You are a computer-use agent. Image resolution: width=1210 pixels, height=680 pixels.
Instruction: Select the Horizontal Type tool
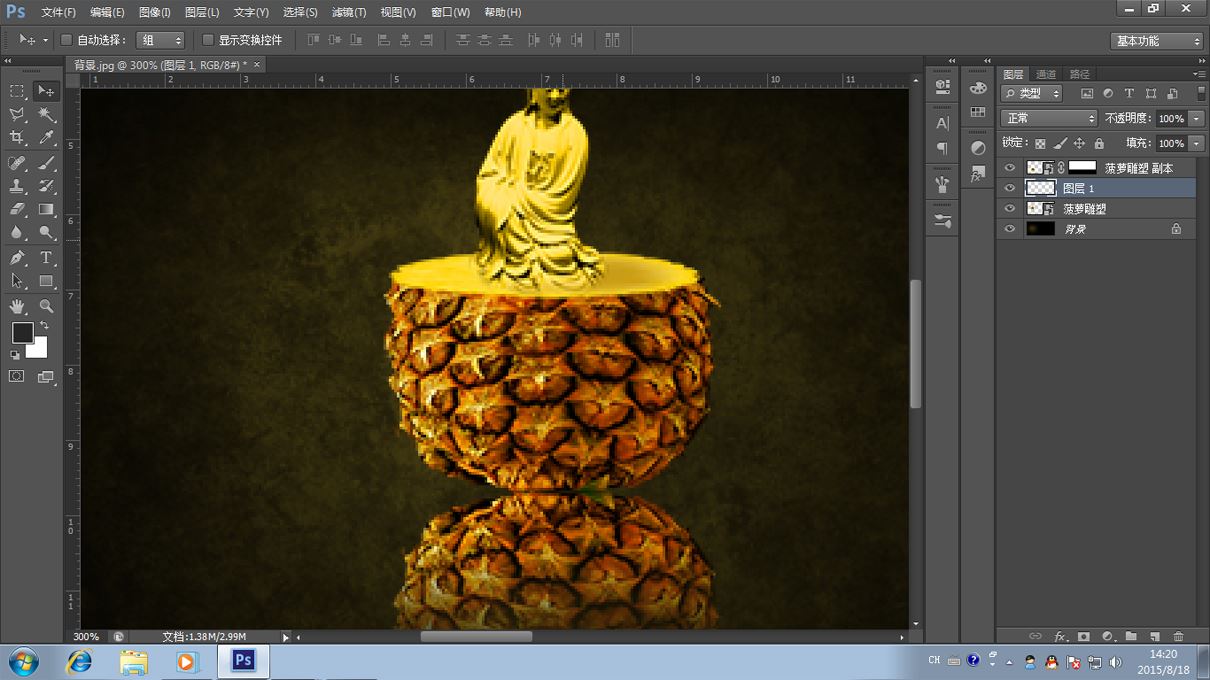coord(46,258)
